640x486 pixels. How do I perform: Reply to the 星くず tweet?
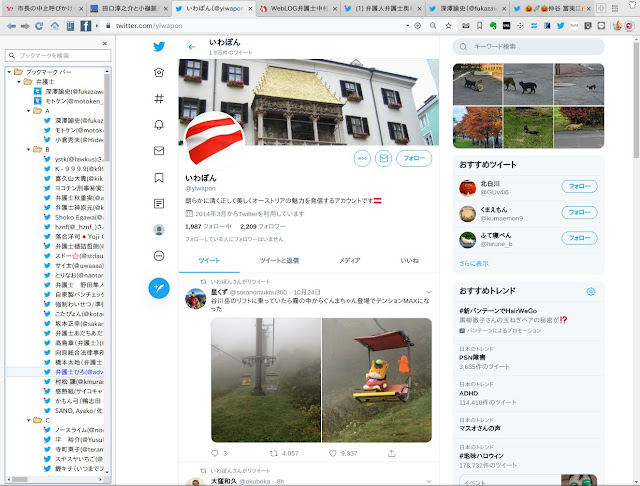[215, 453]
